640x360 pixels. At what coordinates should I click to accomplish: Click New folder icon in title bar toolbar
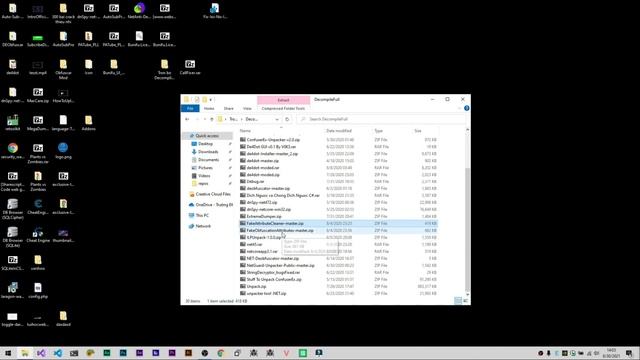[x=204, y=100]
